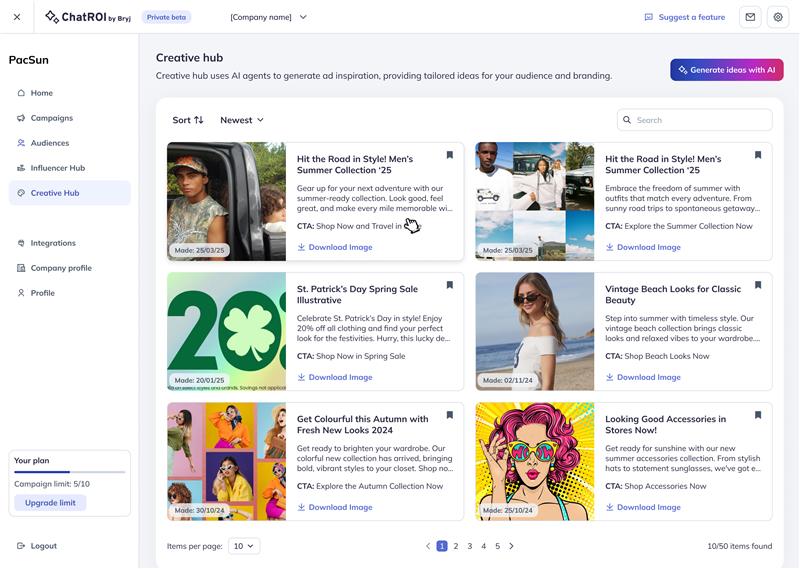The width and height of the screenshot is (800, 569).
Task: Go to next page arrow
Action: 511,546
